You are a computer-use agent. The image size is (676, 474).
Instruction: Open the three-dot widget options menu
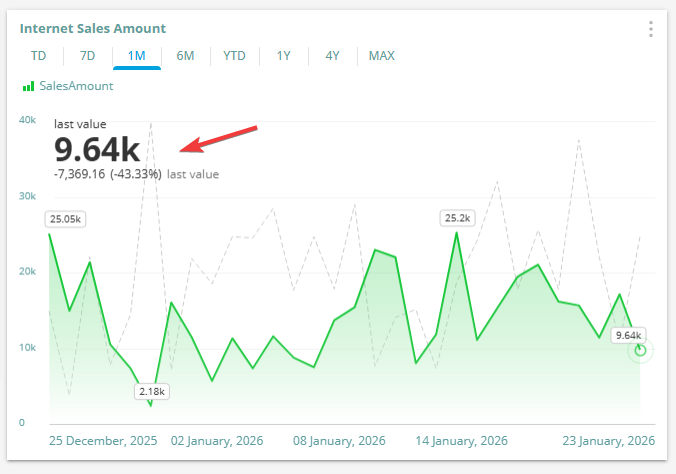pos(651,29)
